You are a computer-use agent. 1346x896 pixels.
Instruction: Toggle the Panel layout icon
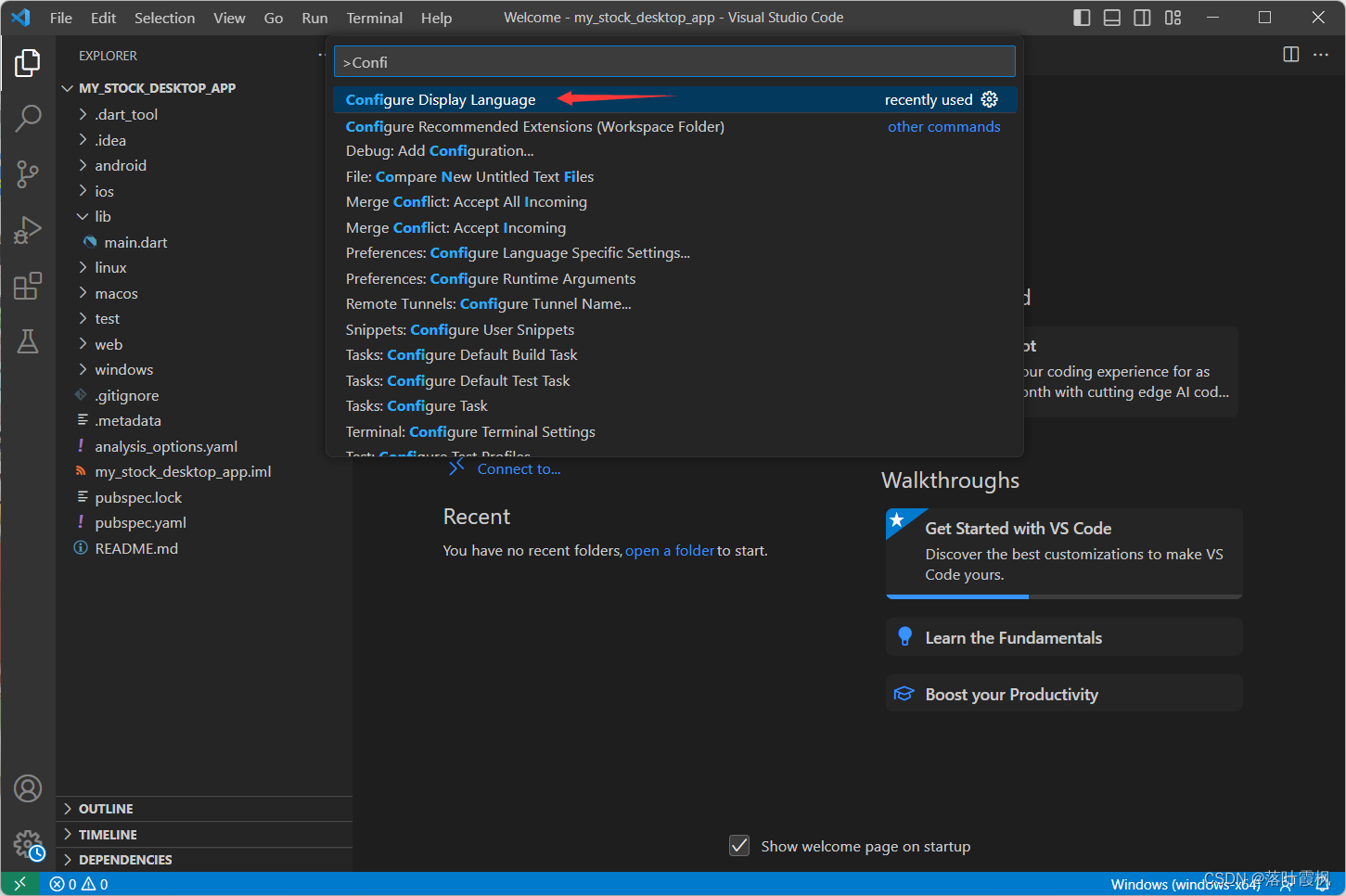coord(1112,18)
